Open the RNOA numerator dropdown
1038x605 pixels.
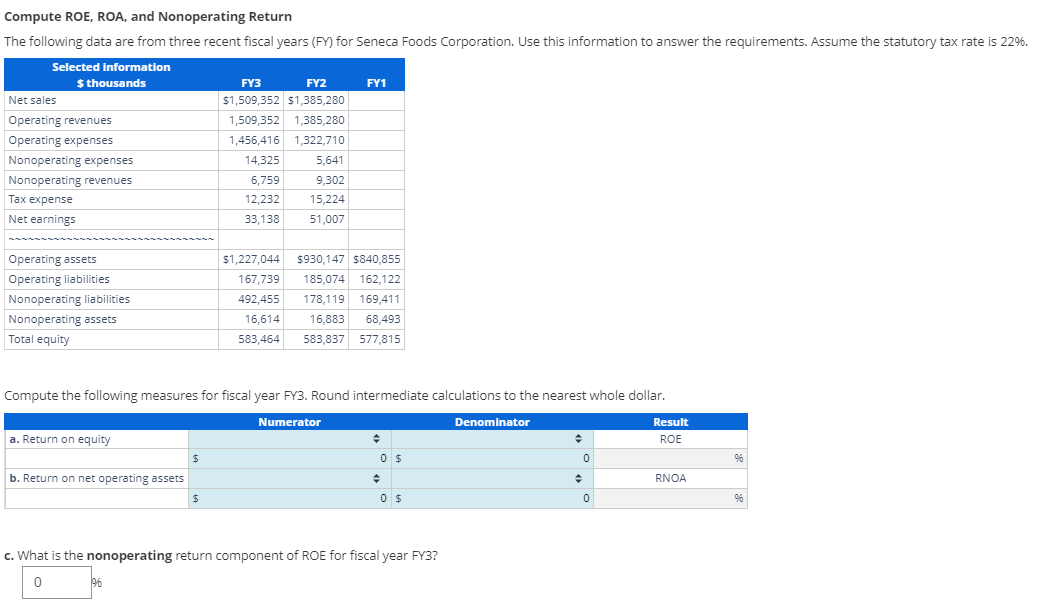tap(289, 478)
